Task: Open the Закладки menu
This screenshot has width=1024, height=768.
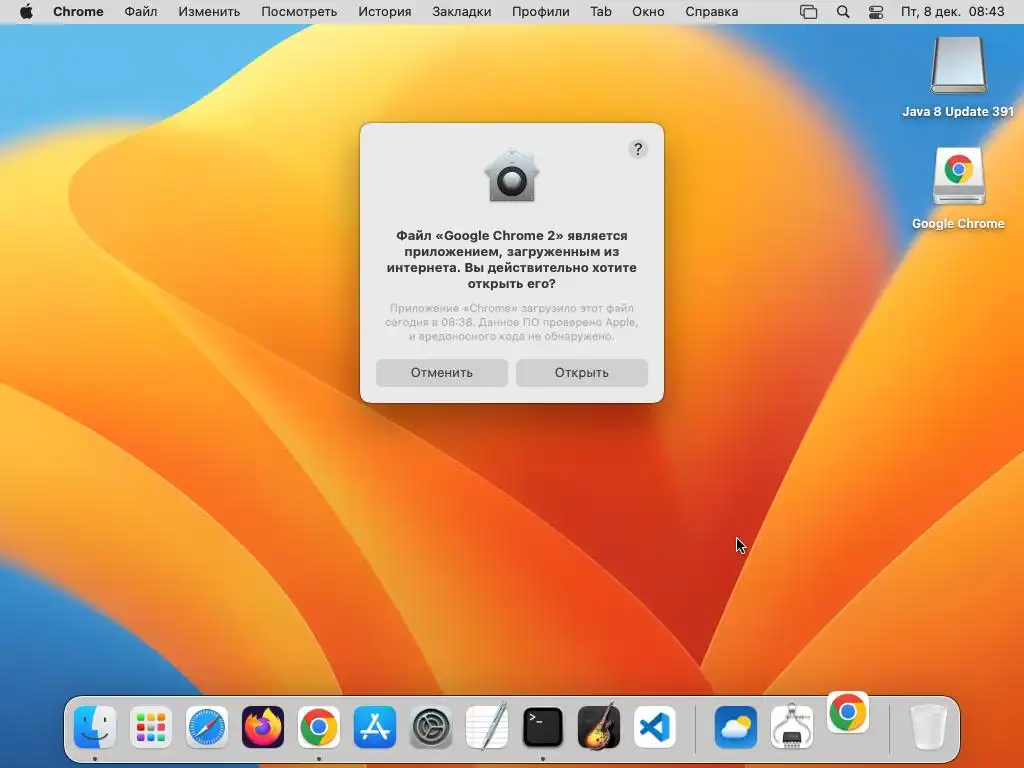Action: click(462, 12)
